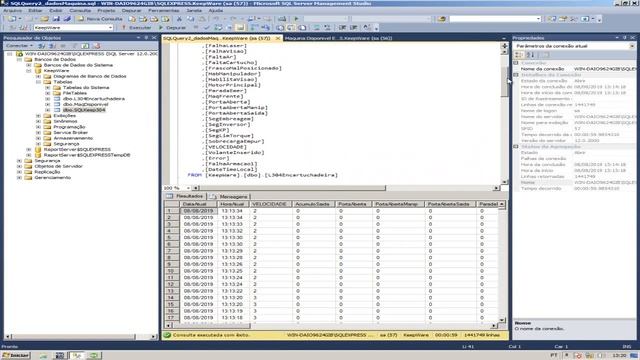Click the Save All icon in toolbar

click(67, 19)
